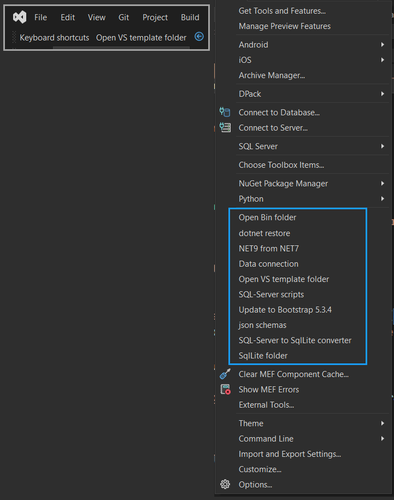Choose Connect to Server menu entry
Image resolution: width=394 pixels, height=500 pixels.
[x=273, y=128]
